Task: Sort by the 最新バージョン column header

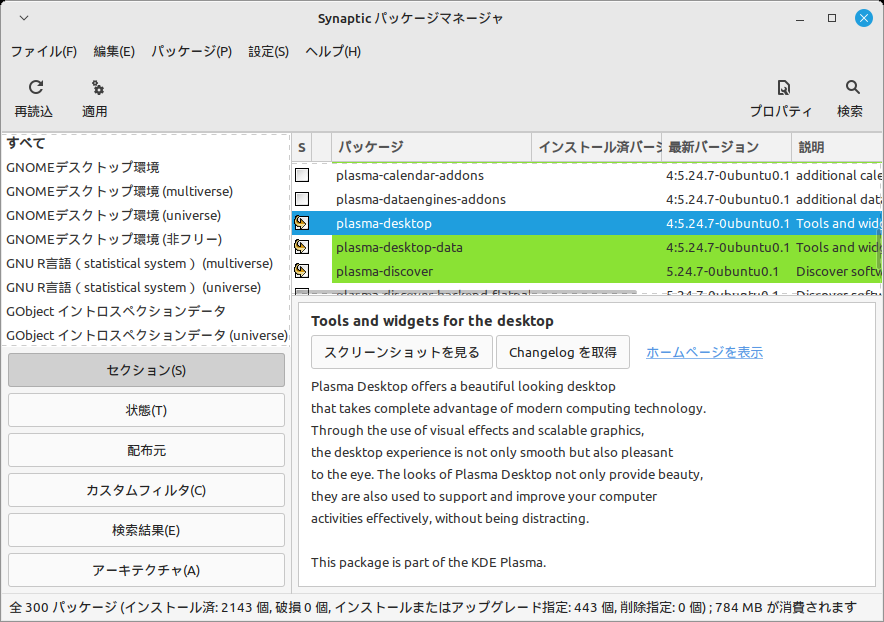Action: pyautogui.click(x=727, y=148)
